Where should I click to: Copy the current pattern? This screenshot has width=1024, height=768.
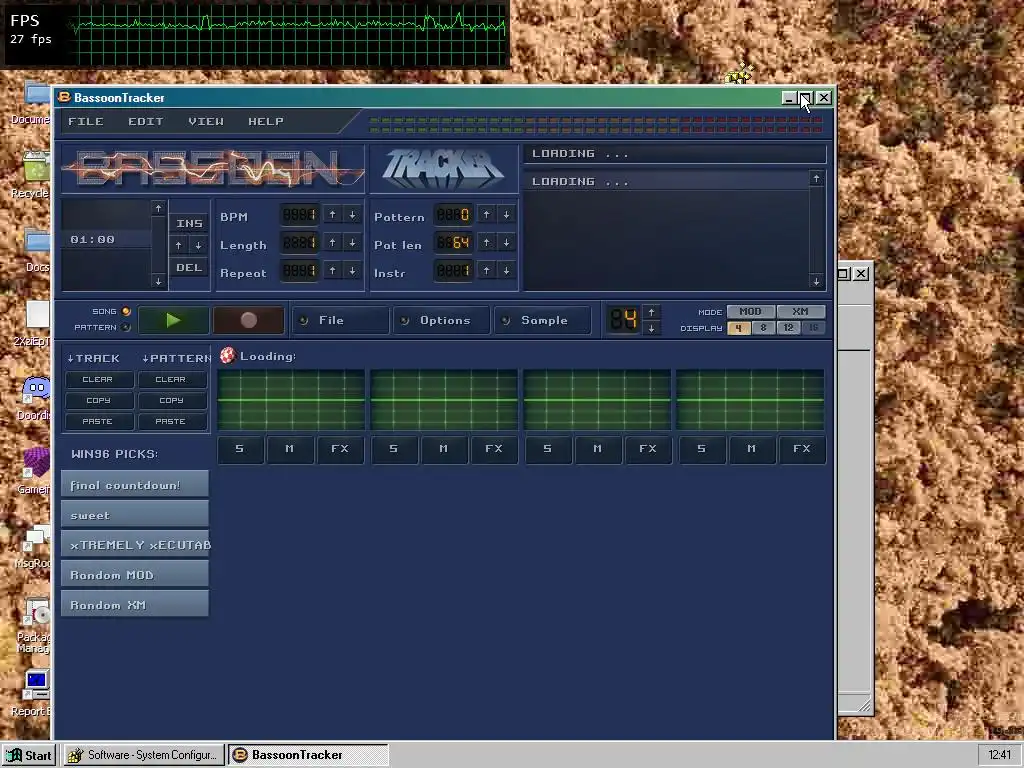click(172, 400)
